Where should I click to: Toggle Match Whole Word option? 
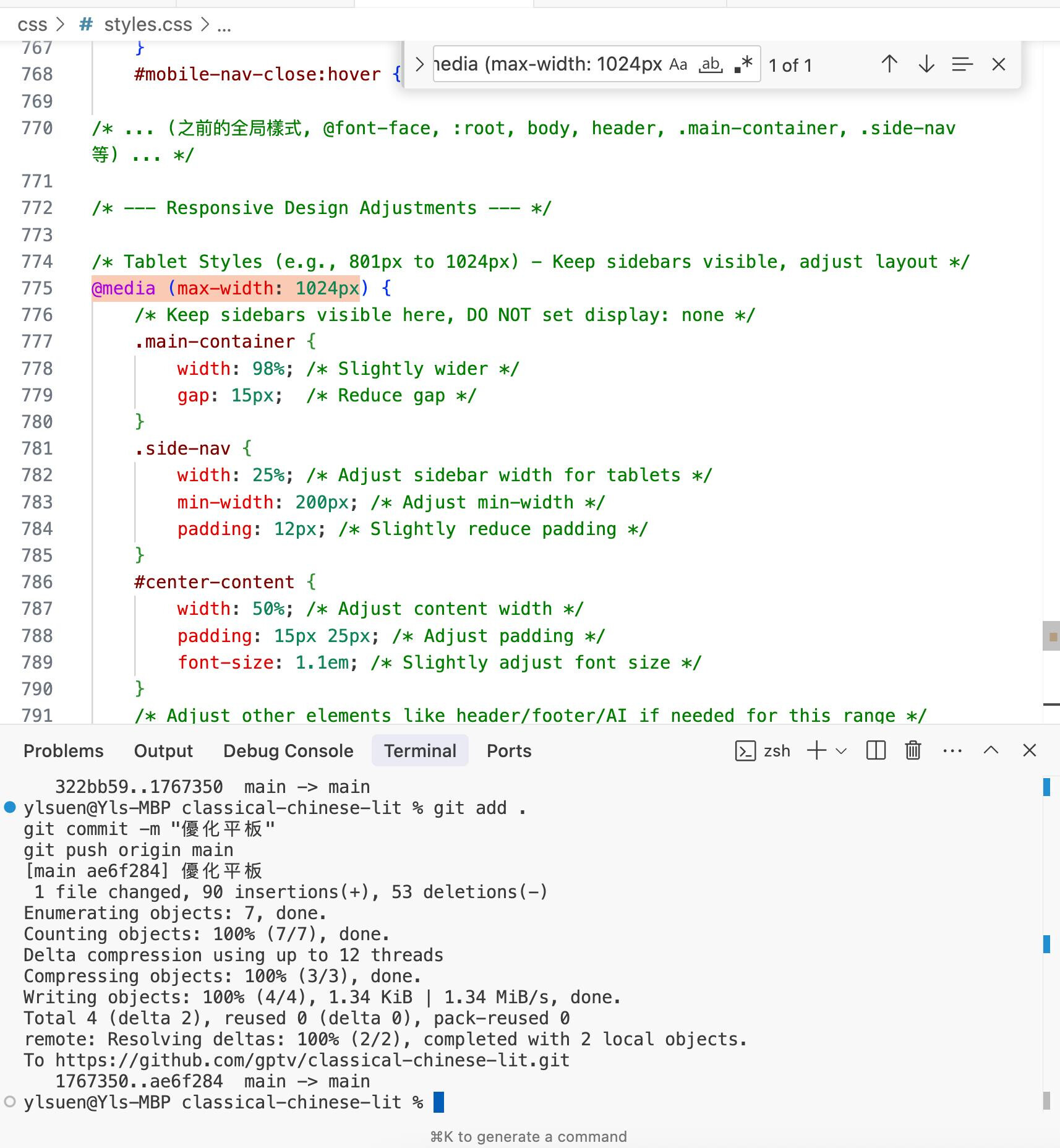click(x=711, y=64)
